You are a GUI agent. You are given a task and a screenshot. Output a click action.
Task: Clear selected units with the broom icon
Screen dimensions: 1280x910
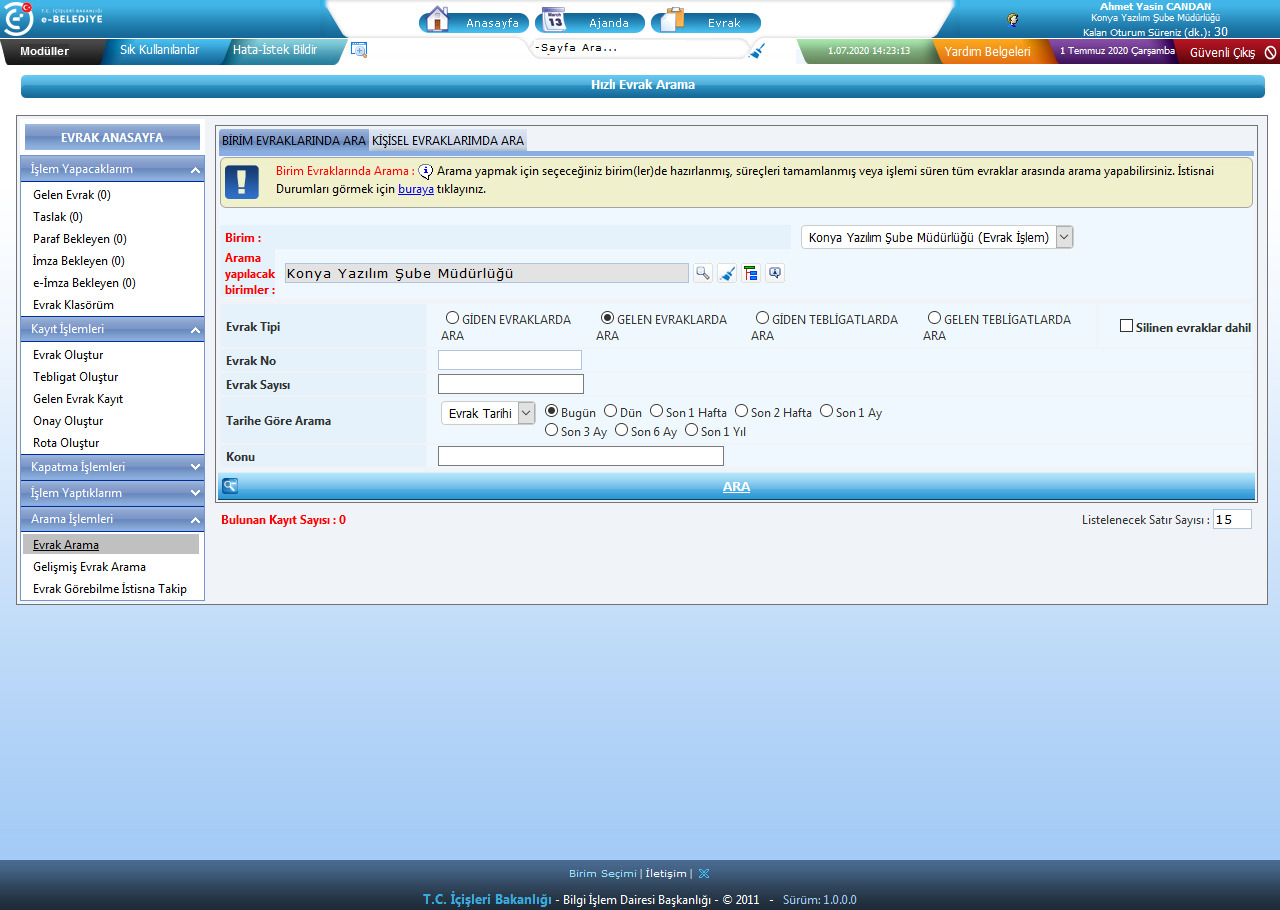coord(727,273)
